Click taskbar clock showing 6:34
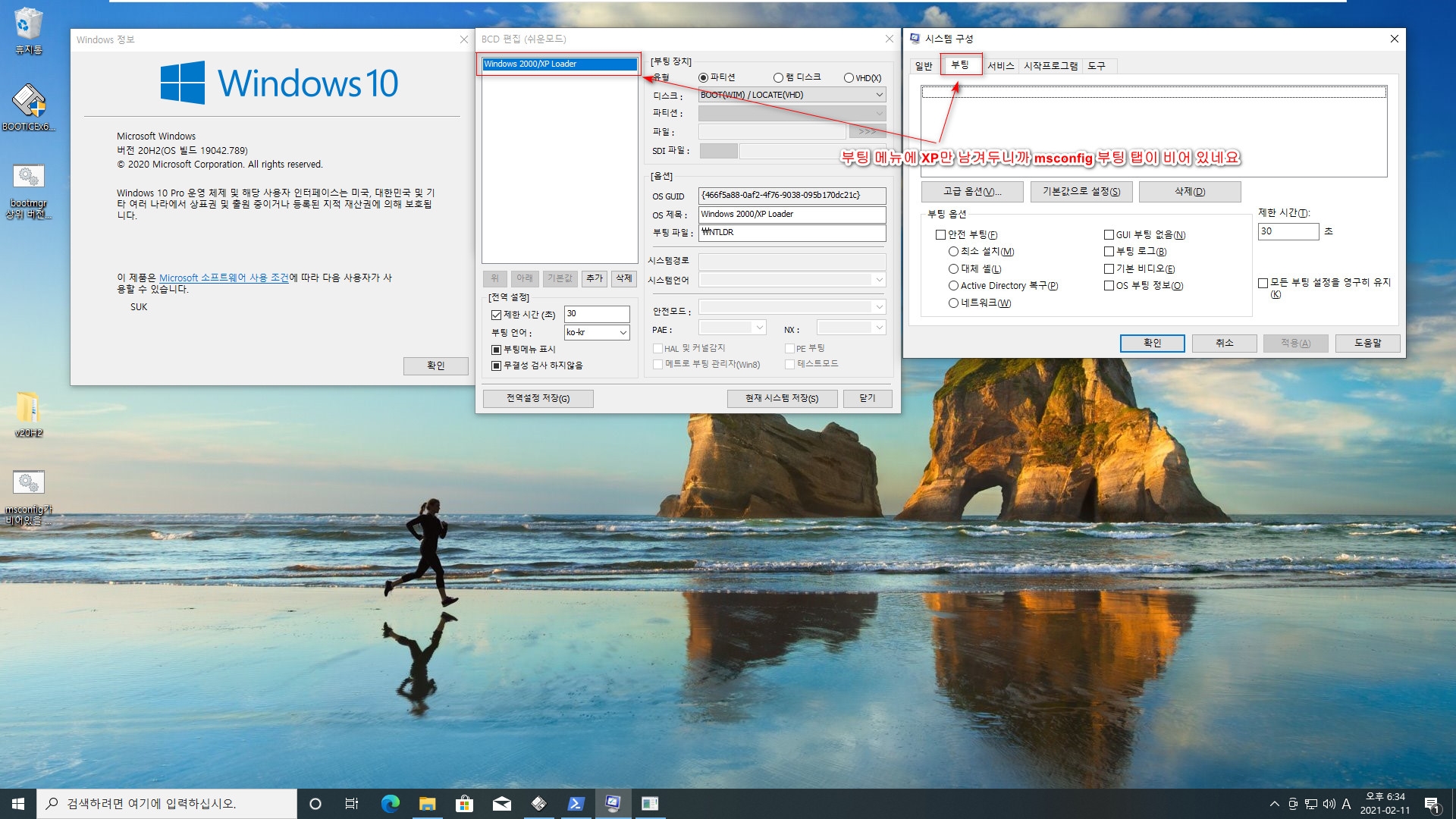The height and width of the screenshot is (819, 1456). pyautogui.click(x=1385, y=804)
